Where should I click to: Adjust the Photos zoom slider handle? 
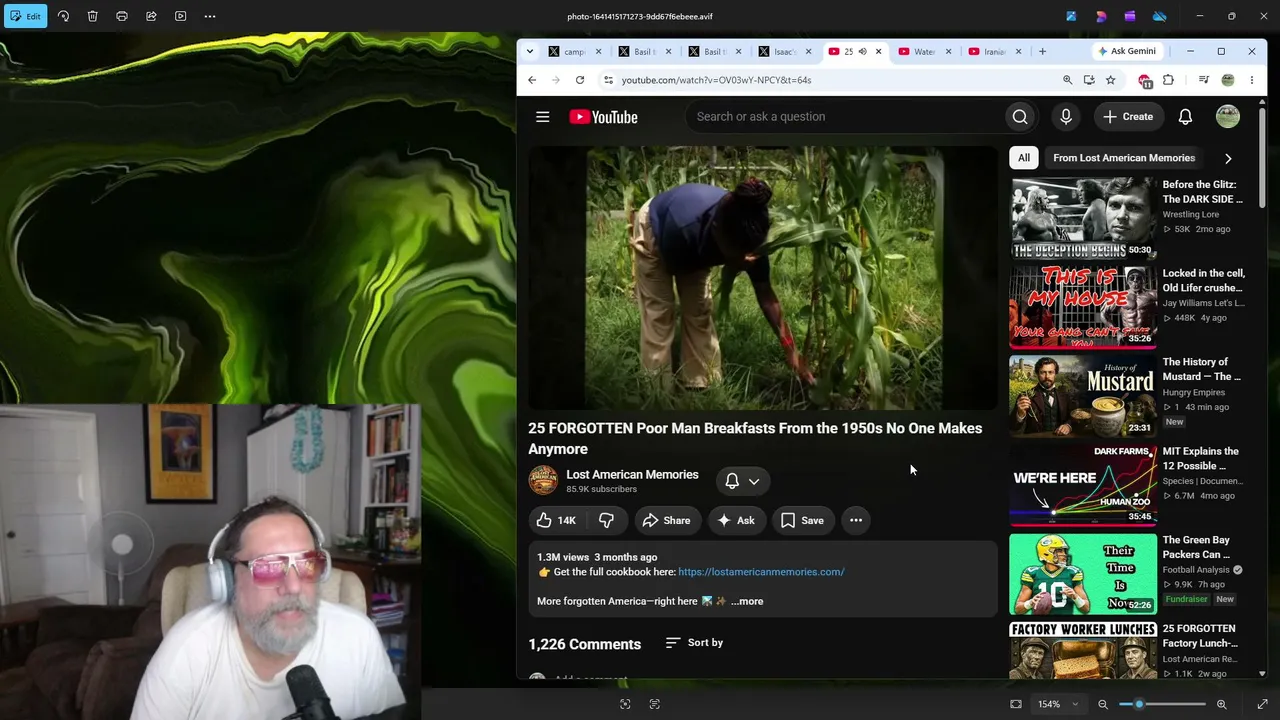(x=1139, y=704)
